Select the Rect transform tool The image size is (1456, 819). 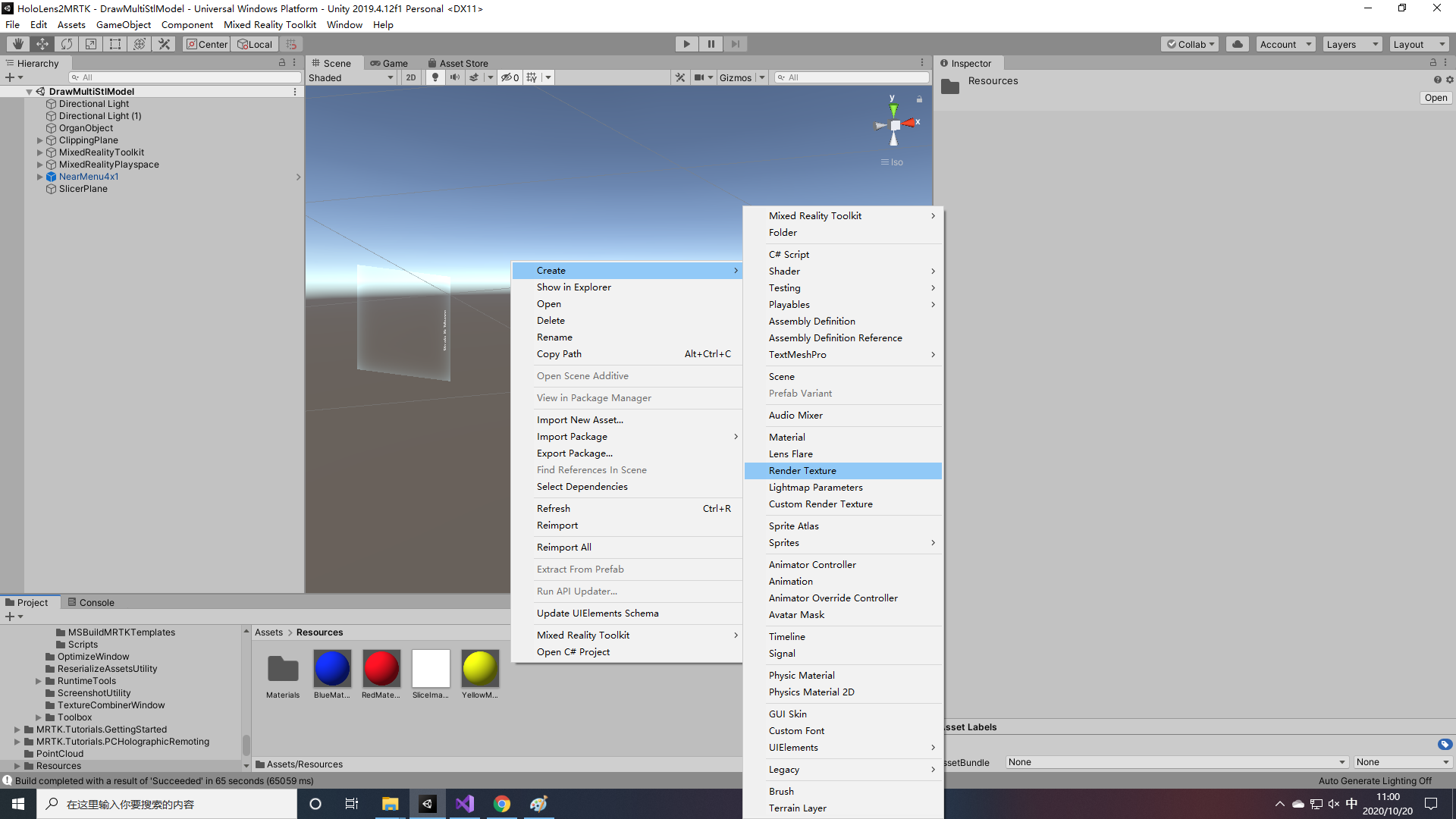(115, 44)
